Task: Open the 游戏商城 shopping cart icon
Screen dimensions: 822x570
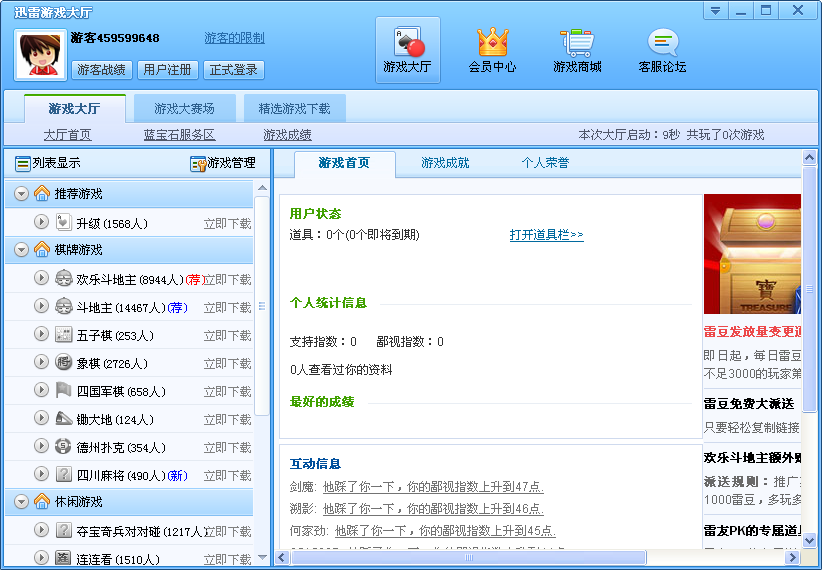Action: [x=577, y=43]
